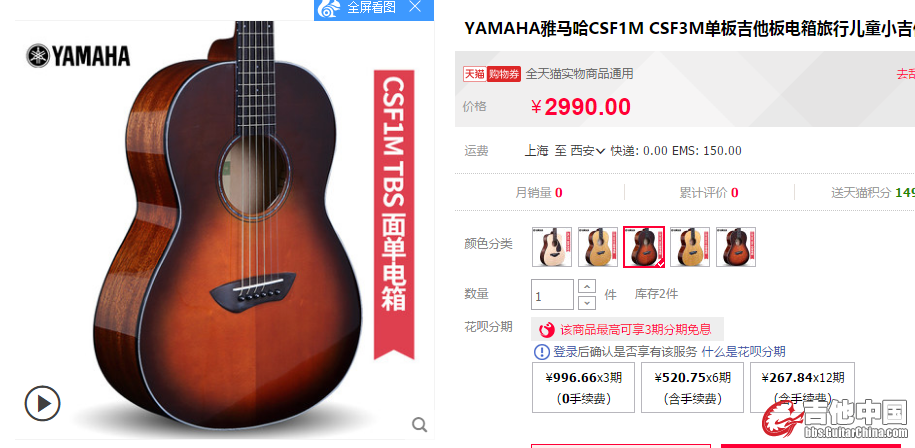
Task: Close the full-screen view banner
Action: (415, 7)
